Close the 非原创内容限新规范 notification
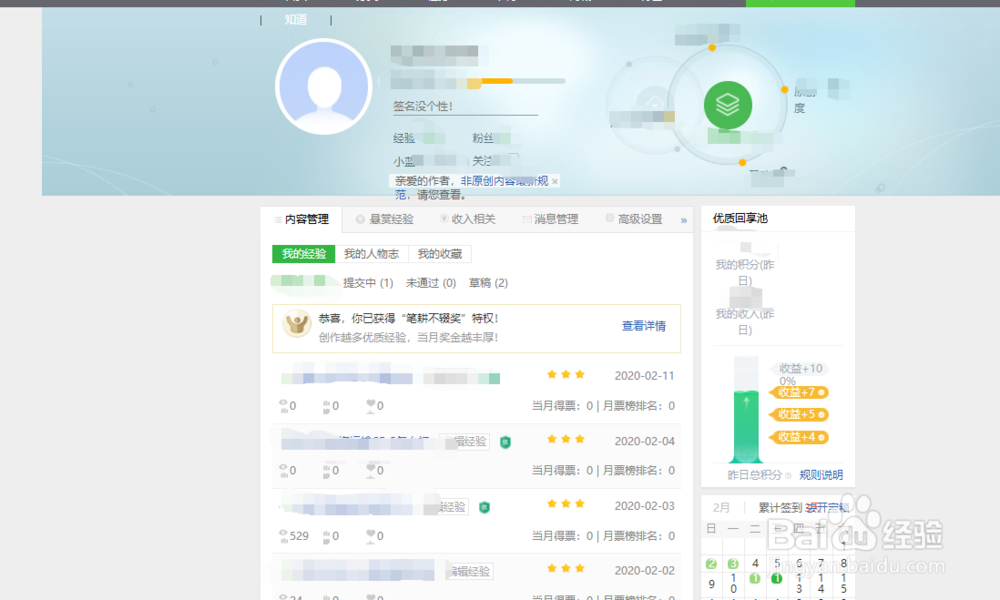Image resolution: width=1000 pixels, height=600 pixels. (x=556, y=181)
